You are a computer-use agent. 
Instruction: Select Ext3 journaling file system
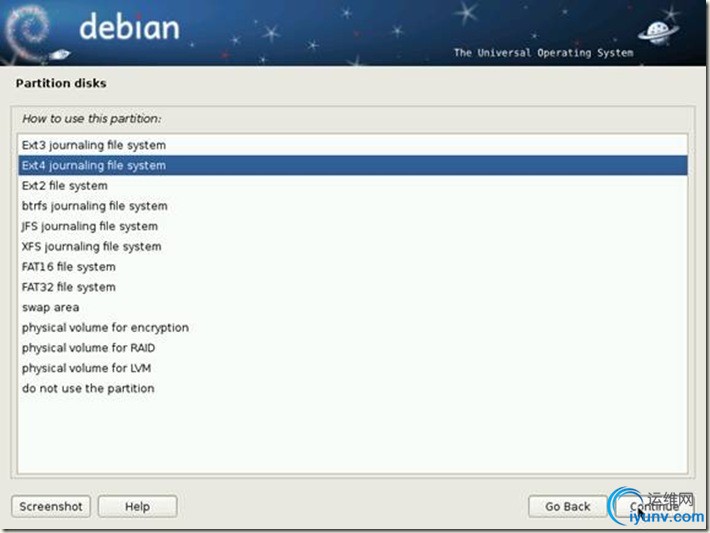[x=353, y=145]
